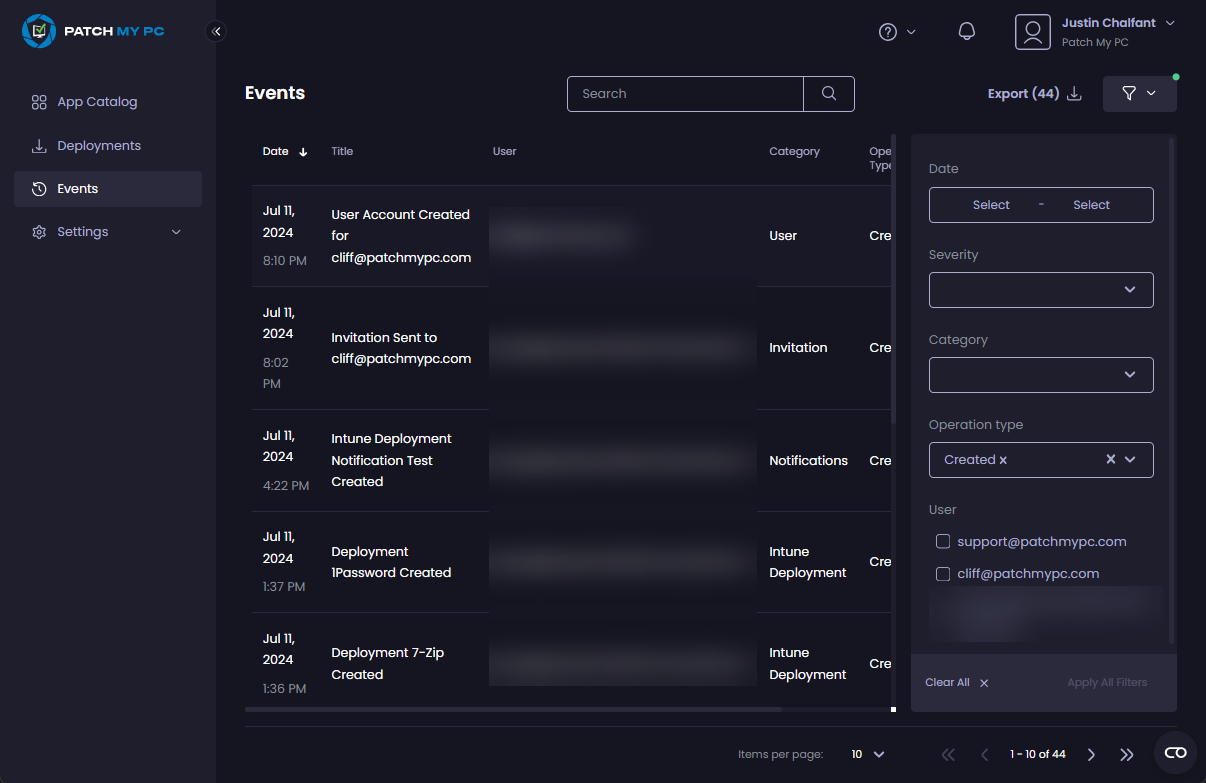
Task: Click the Events clock icon in sidebar
Action: pos(38,188)
